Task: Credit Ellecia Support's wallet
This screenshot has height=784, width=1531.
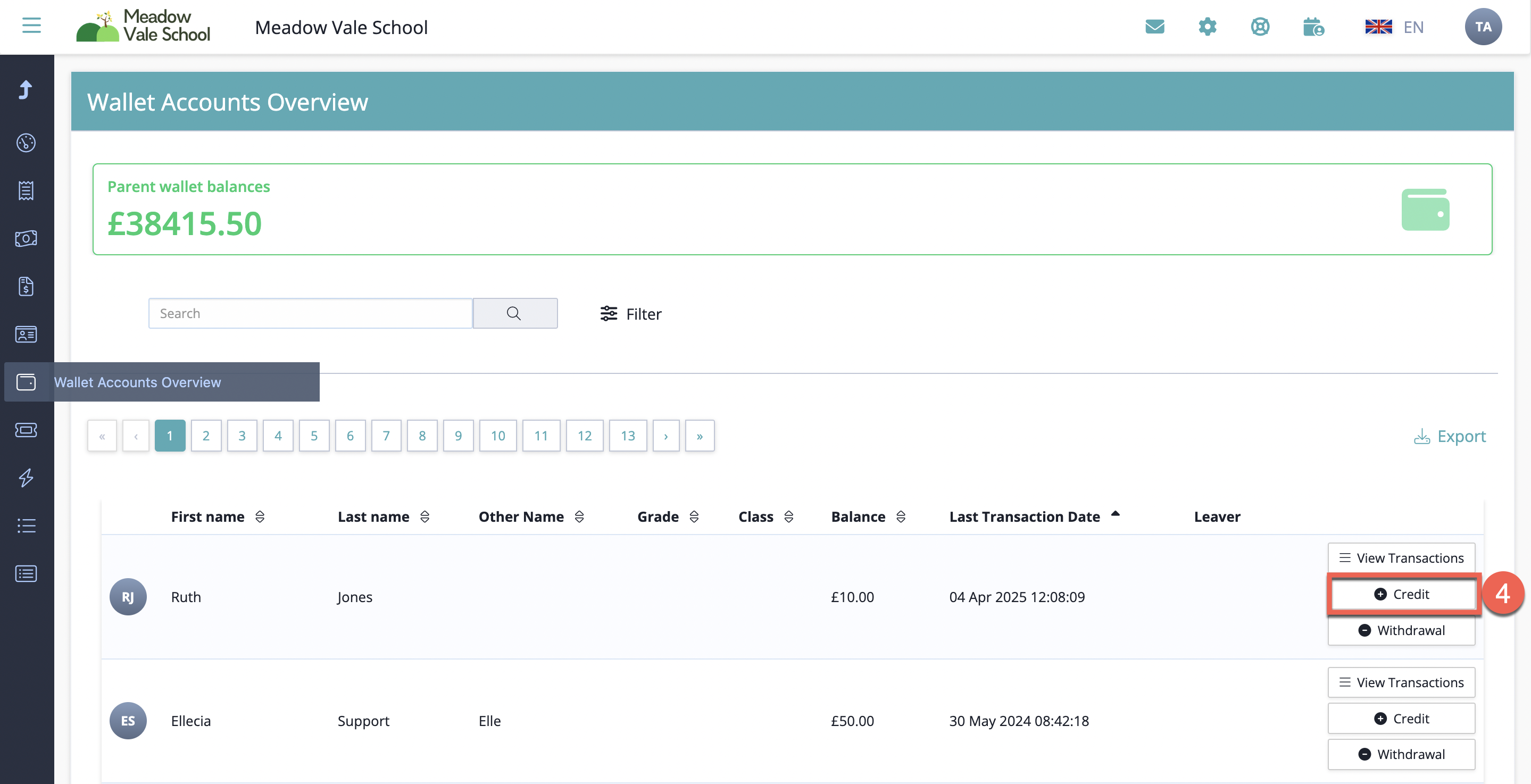Action: click(1401, 719)
